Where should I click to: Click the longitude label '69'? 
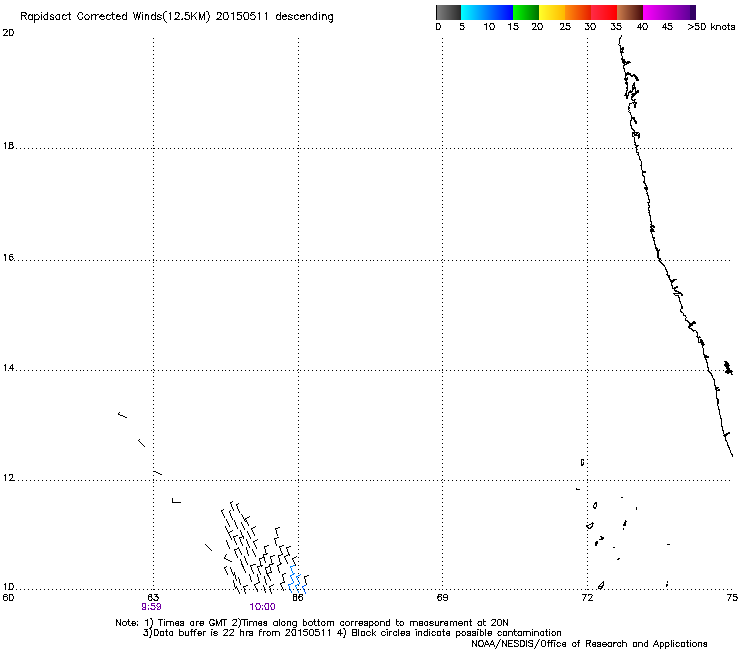pyautogui.click(x=442, y=598)
